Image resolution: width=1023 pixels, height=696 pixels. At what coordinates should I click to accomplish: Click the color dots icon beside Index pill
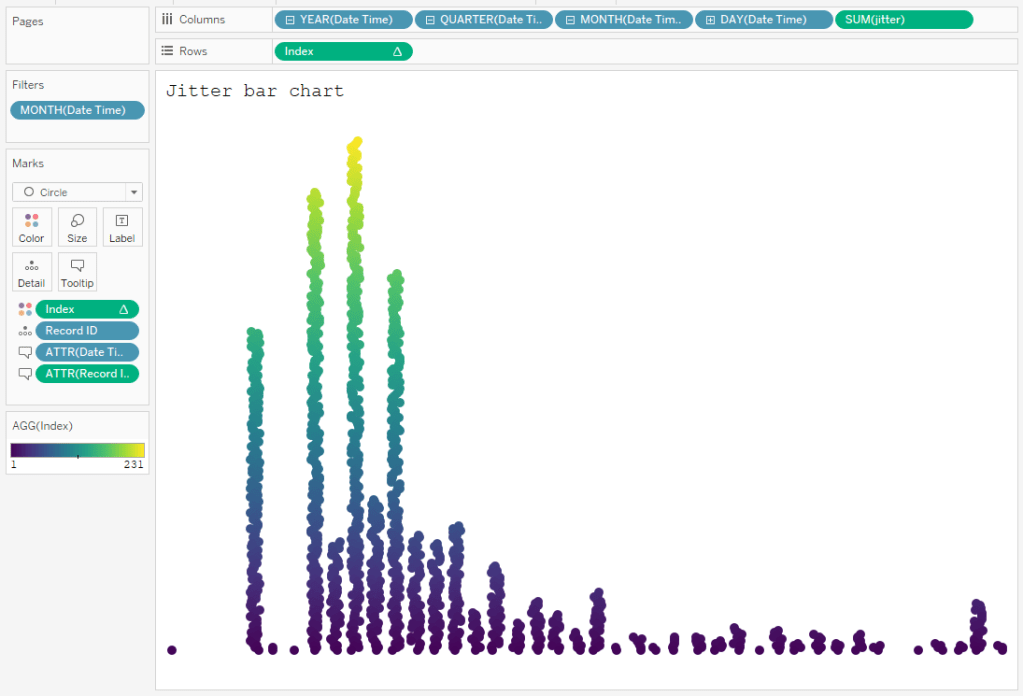coord(25,308)
